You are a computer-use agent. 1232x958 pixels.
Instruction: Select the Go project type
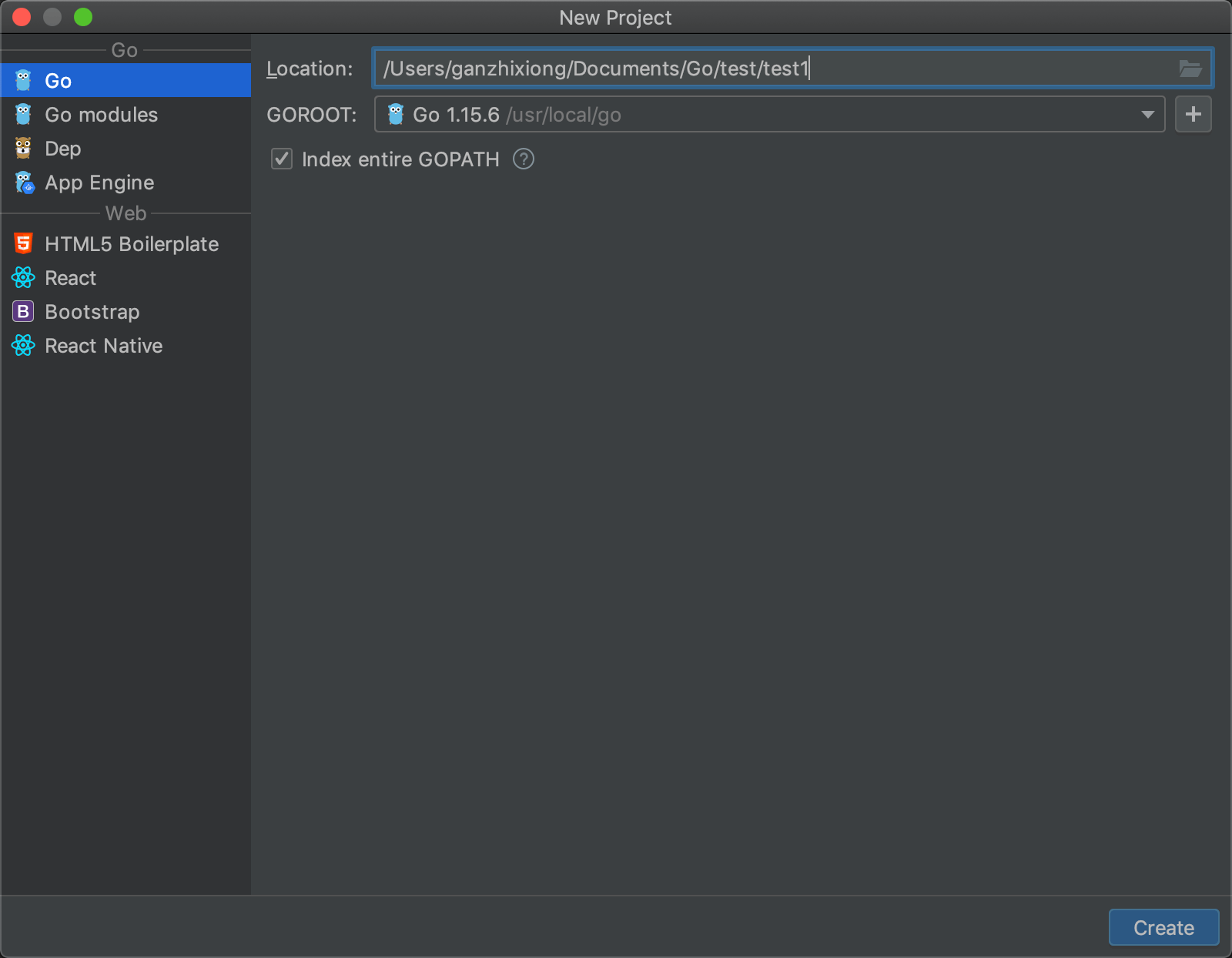(x=126, y=80)
